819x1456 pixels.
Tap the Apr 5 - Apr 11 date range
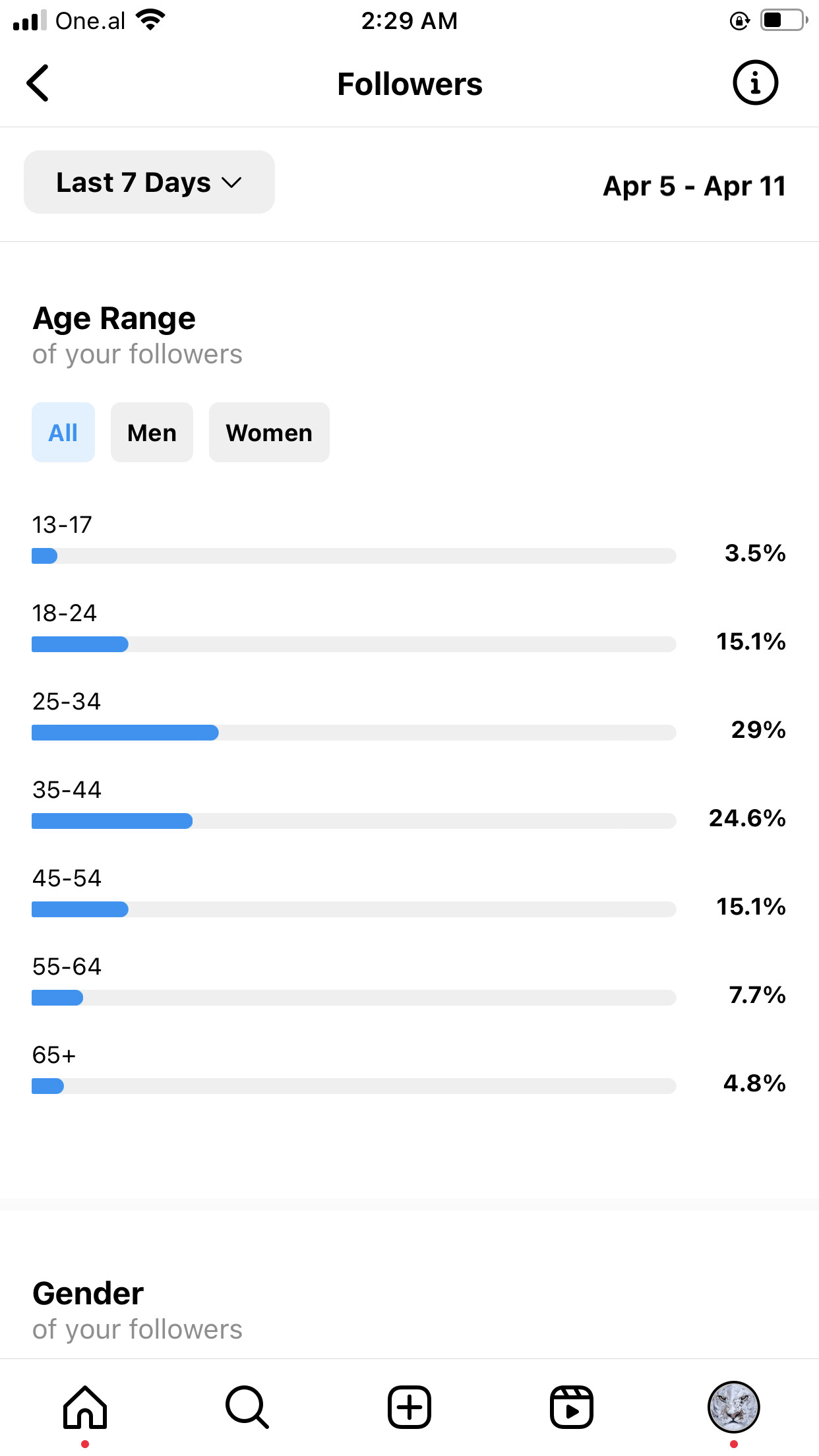click(694, 187)
